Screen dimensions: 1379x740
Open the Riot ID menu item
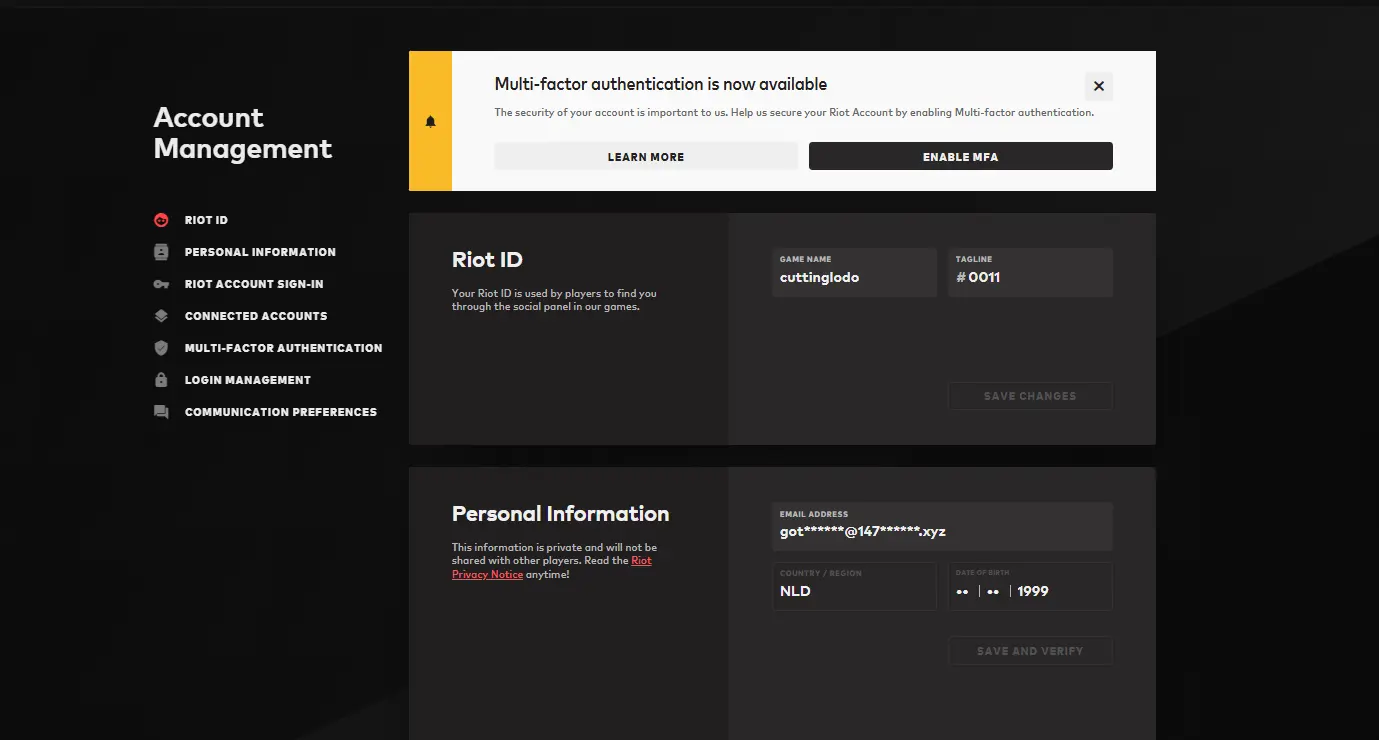(x=206, y=220)
